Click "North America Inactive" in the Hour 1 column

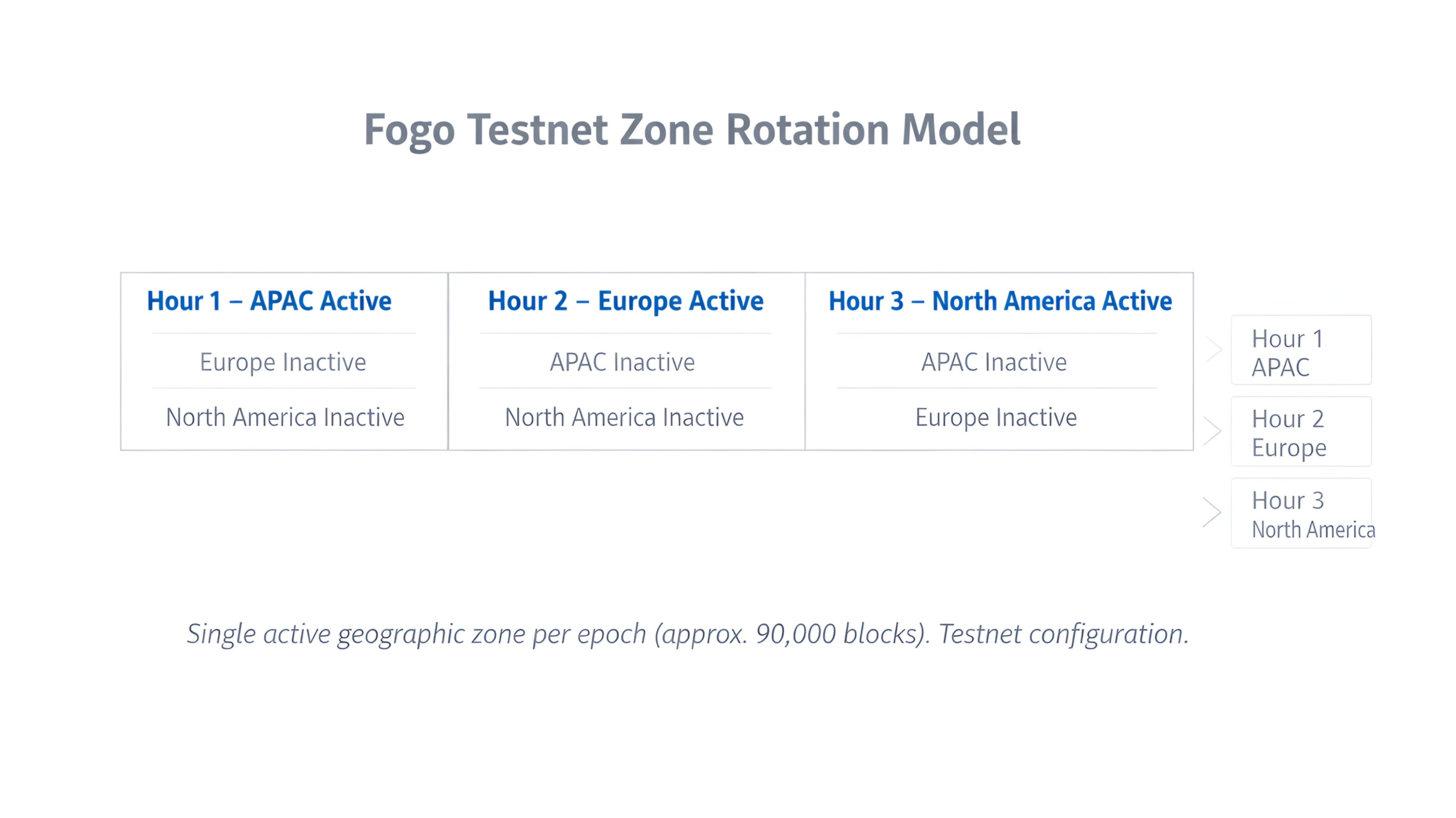click(x=285, y=417)
